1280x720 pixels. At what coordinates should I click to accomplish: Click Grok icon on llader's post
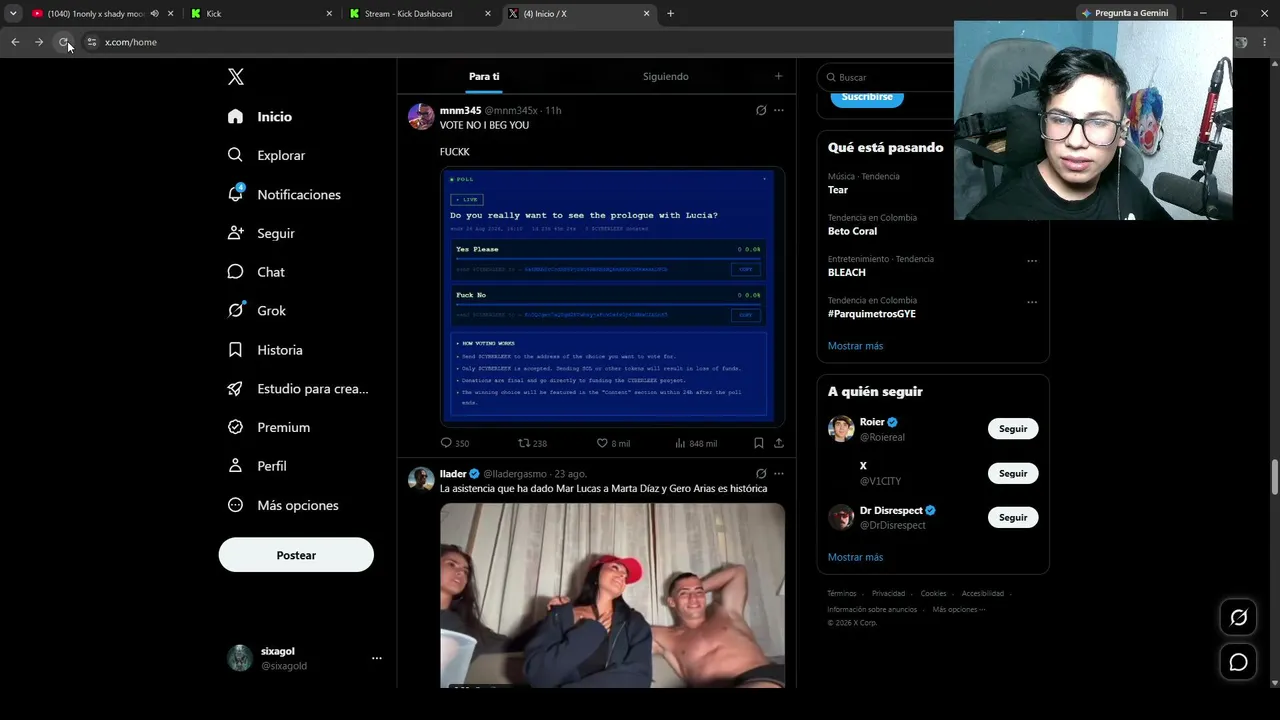[761, 474]
